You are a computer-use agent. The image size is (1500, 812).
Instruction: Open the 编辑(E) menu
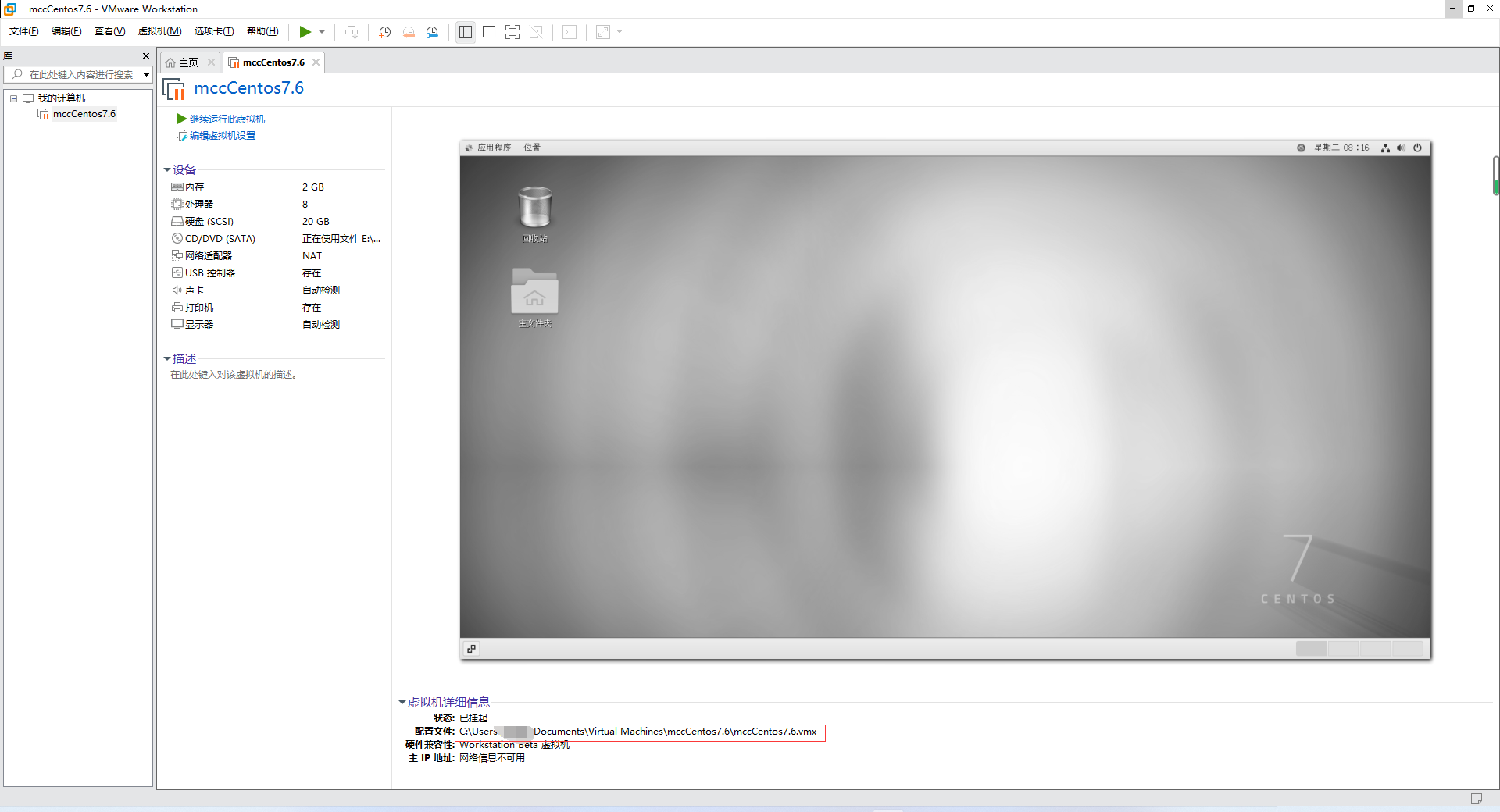click(x=66, y=31)
